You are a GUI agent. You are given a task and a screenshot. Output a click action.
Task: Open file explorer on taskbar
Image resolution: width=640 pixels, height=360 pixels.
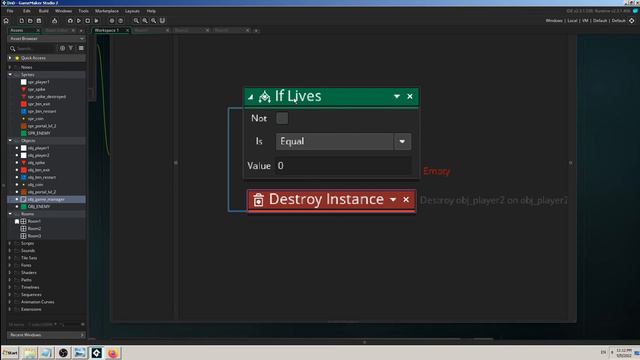pos(29,353)
